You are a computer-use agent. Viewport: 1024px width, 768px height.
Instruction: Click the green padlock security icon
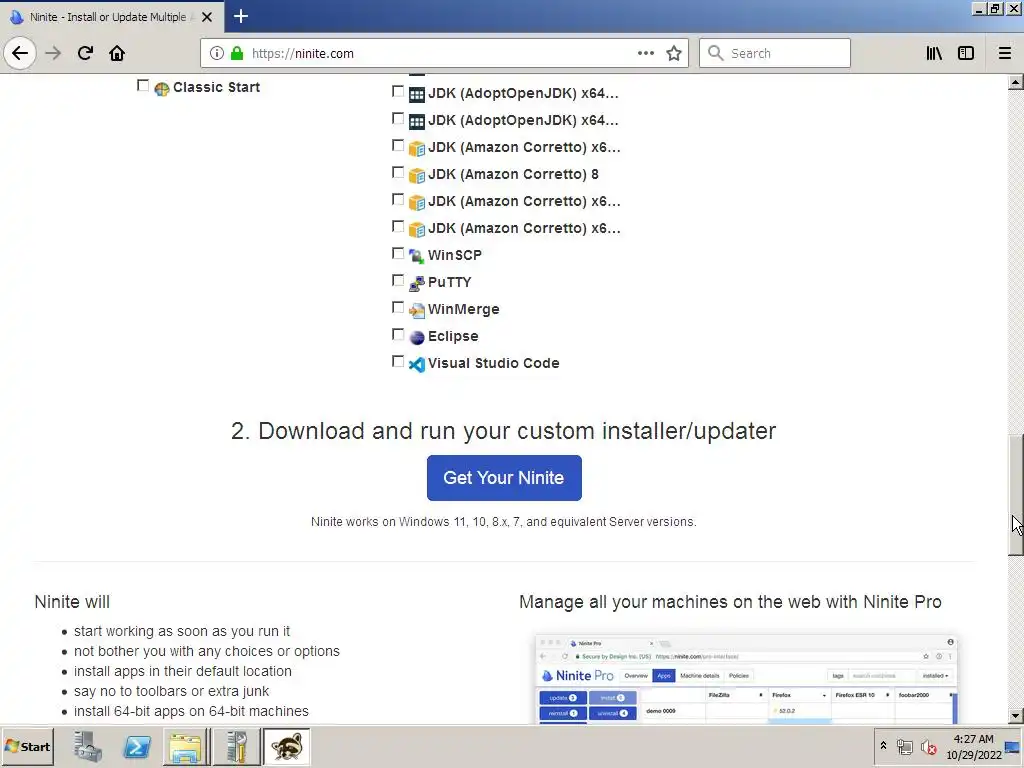click(x=237, y=53)
